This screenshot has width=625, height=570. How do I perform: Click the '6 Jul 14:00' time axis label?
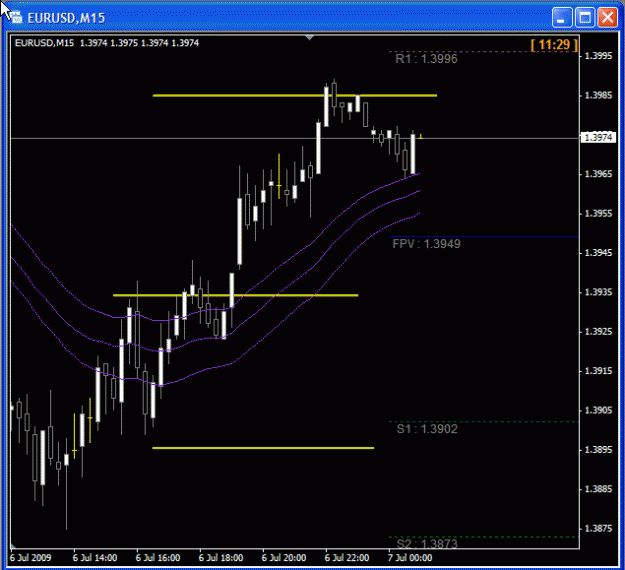click(95, 558)
